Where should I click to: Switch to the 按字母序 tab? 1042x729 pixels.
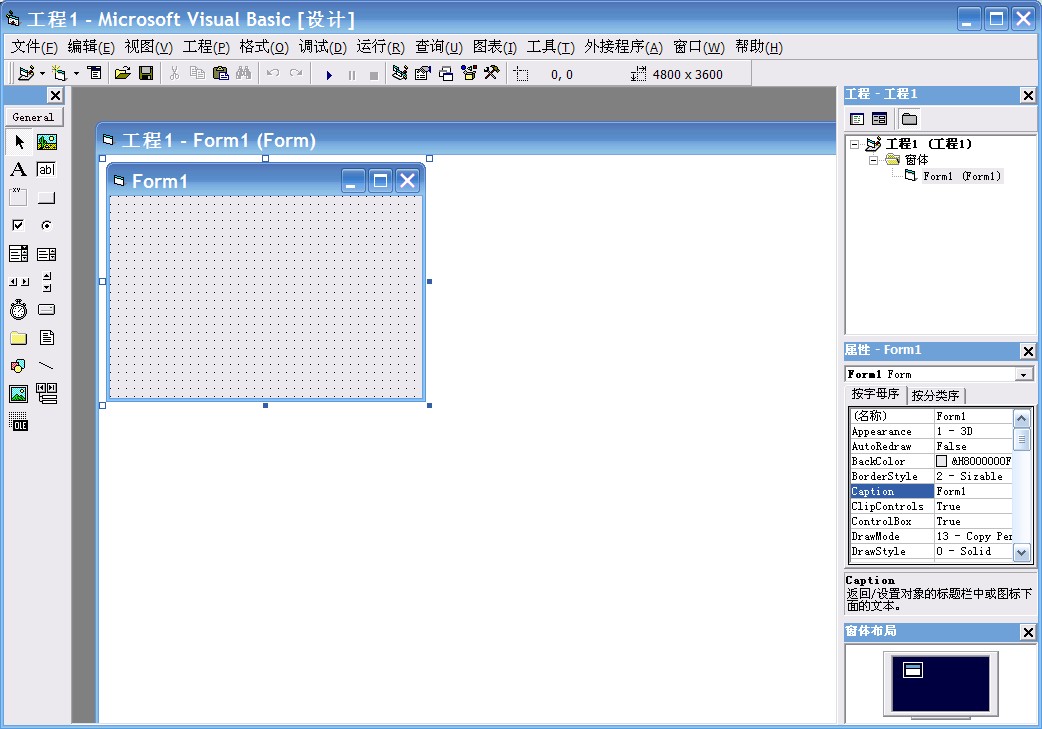pos(875,394)
